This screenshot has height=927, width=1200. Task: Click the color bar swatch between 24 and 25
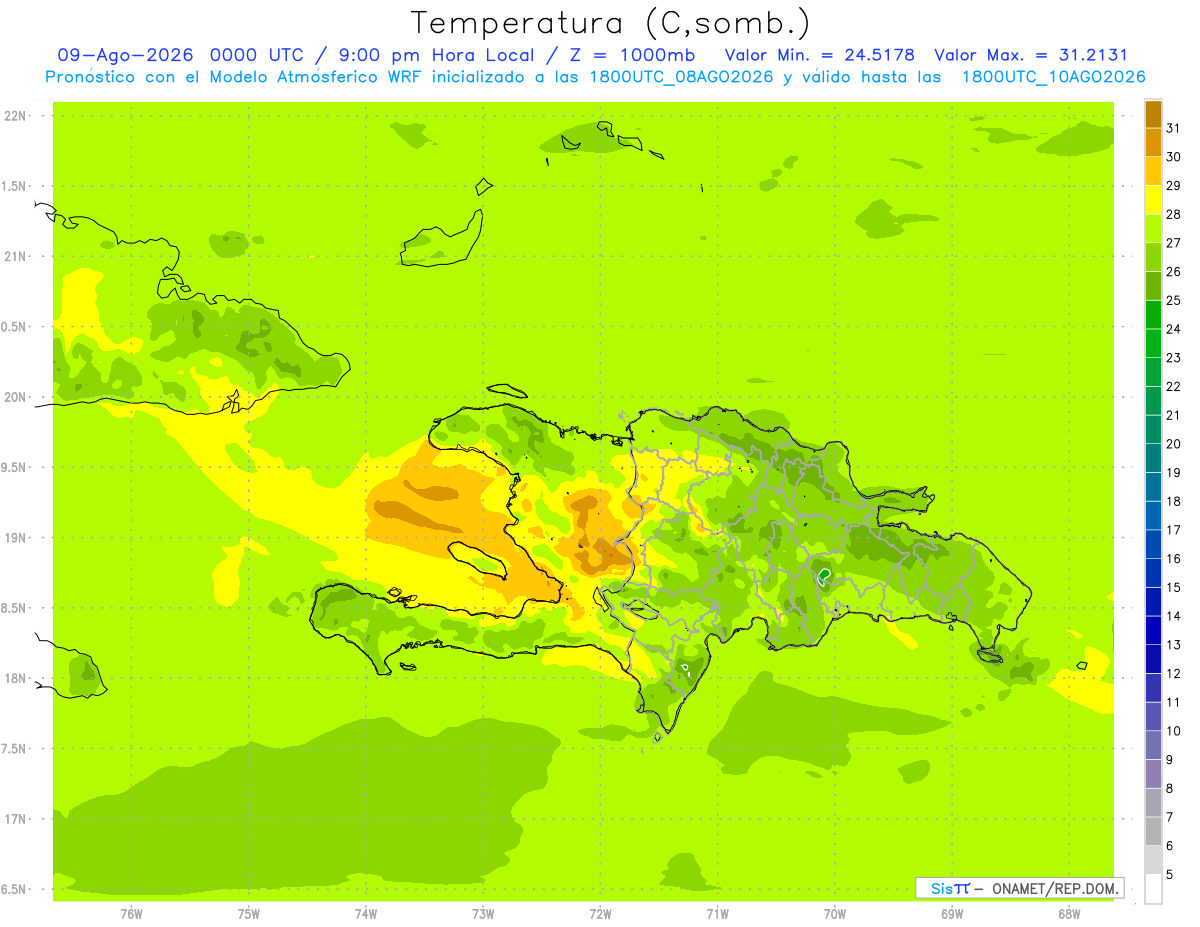(x=1153, y=315)
